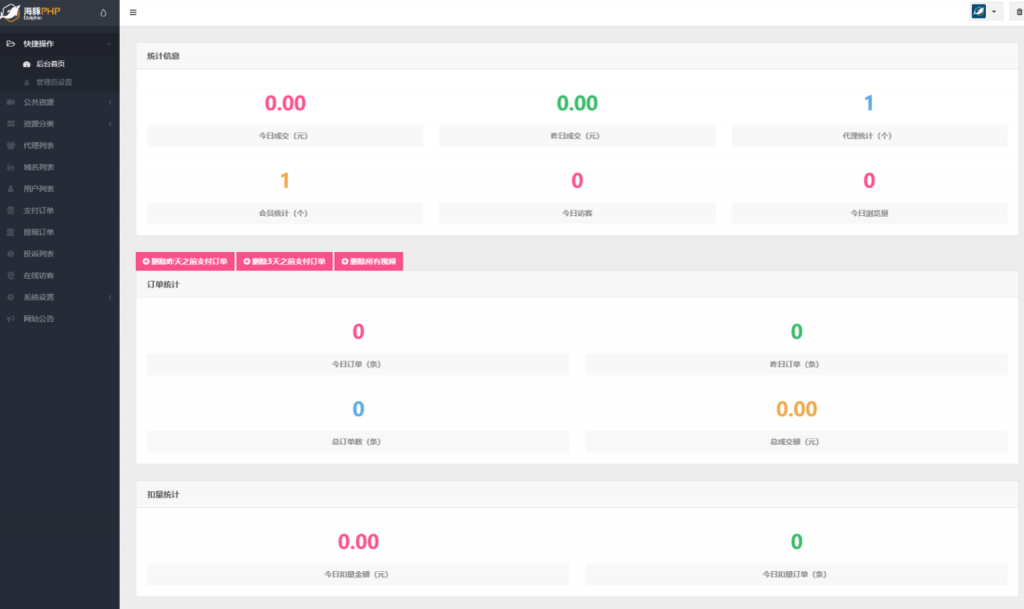Click the dashboard icon next to 后台首页
This screenshot has height=609, width=1024.
tap(27, 64)
